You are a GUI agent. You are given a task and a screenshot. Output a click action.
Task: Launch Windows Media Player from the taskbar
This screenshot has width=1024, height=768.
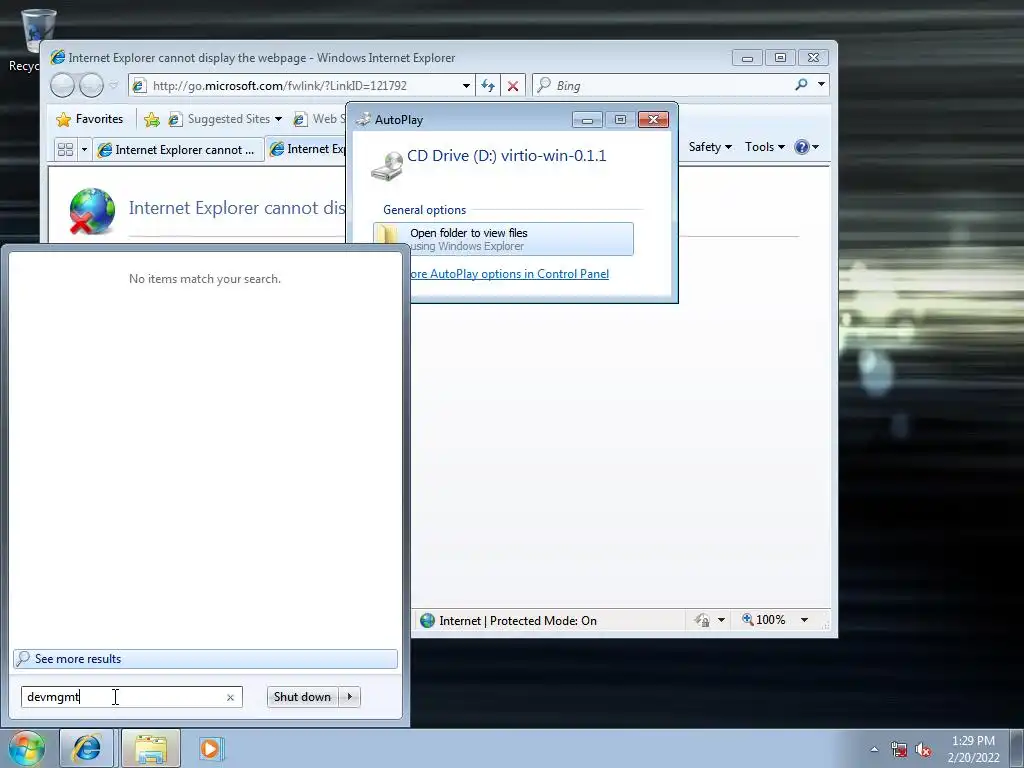(x=211, y=748)
